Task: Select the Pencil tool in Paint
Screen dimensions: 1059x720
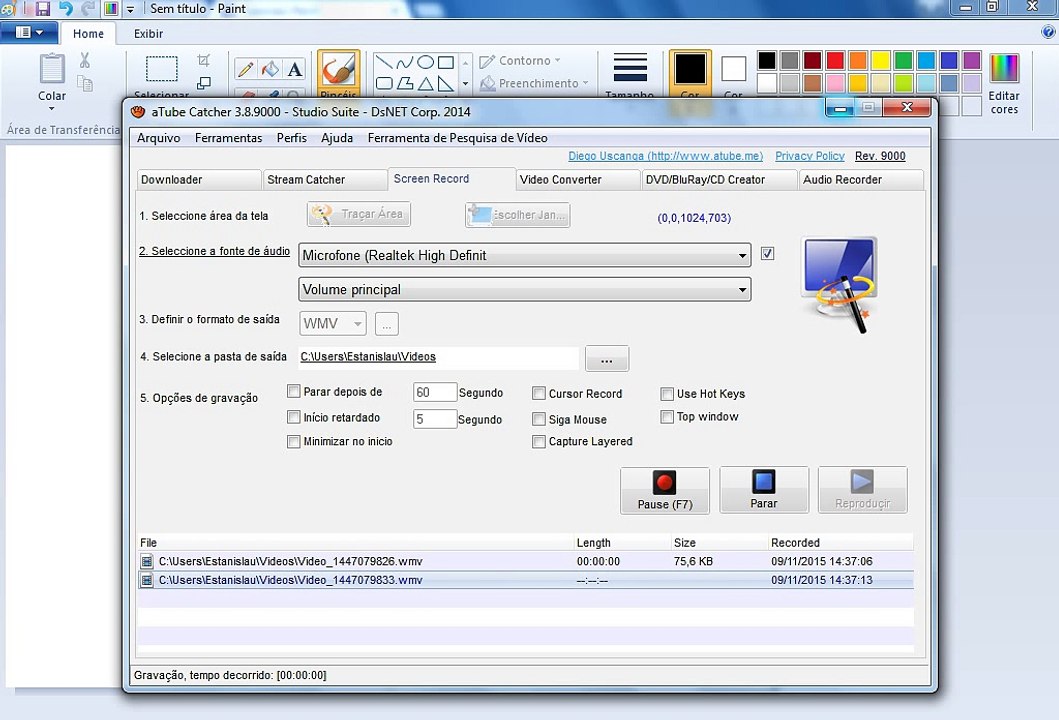Action: point(245,69)
